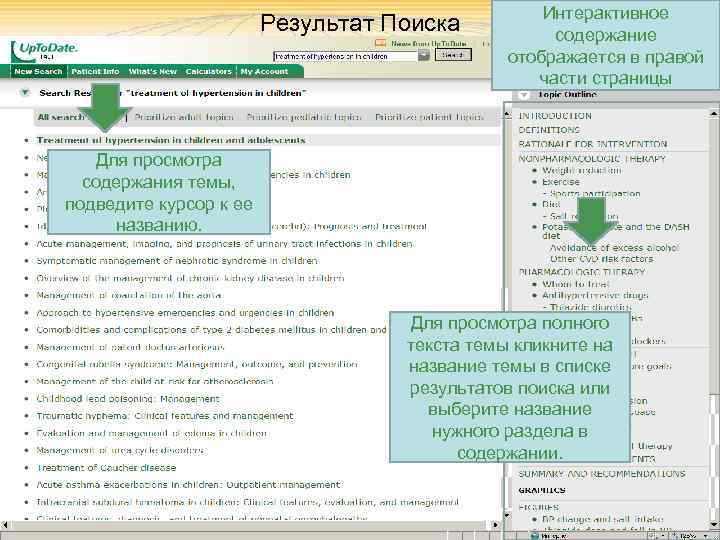Jump to DEFINITIONS in topic outline
Screen dimensions: 720x540
(x=549, y=130)
